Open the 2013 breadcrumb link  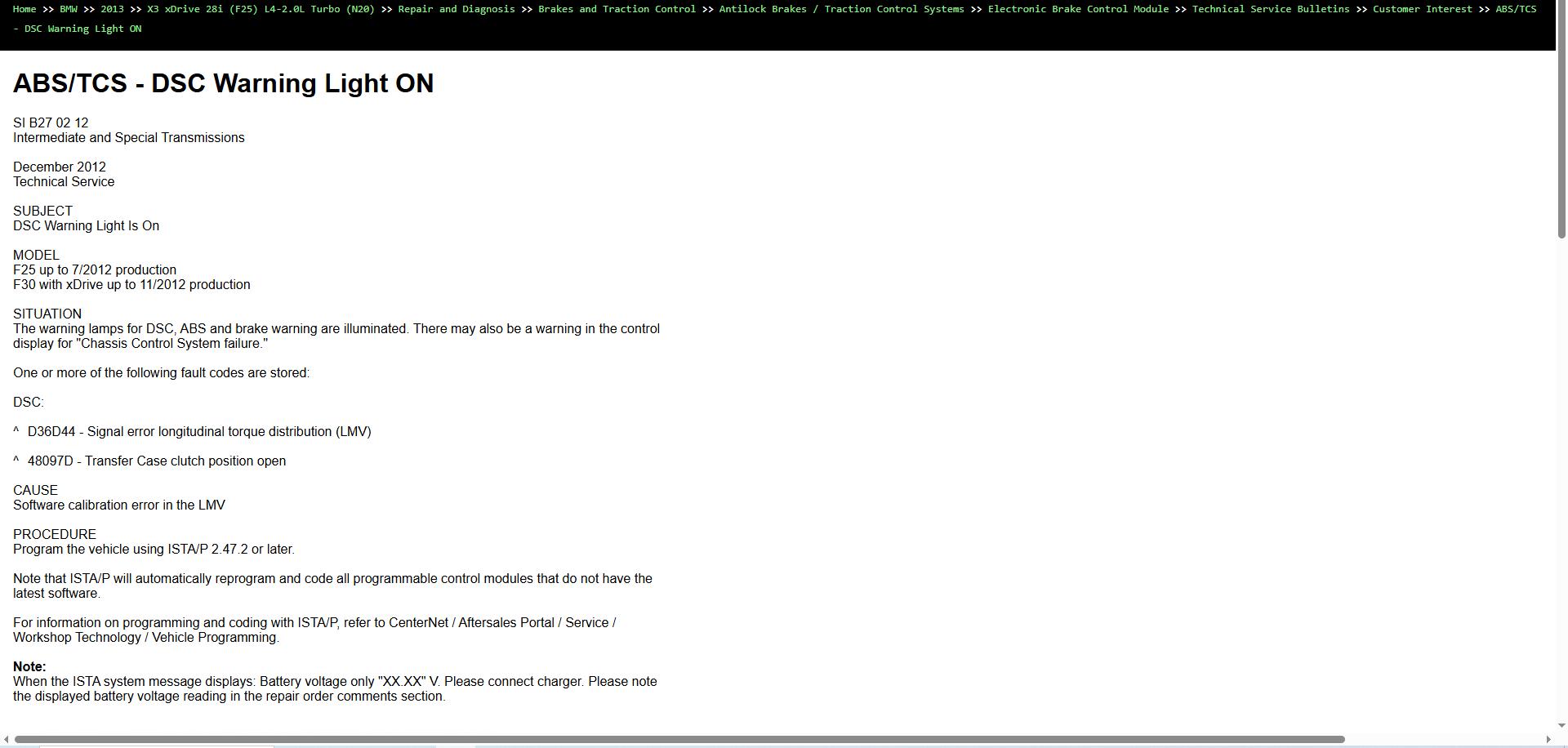(x=112, y=9)
